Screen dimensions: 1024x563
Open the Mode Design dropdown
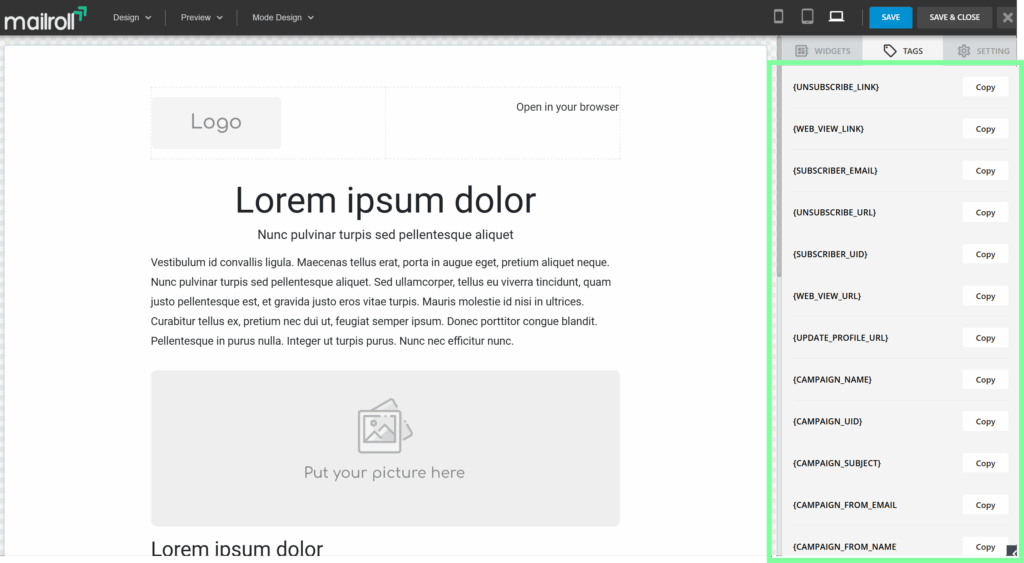pyautogui.click(x=282, y=17)
